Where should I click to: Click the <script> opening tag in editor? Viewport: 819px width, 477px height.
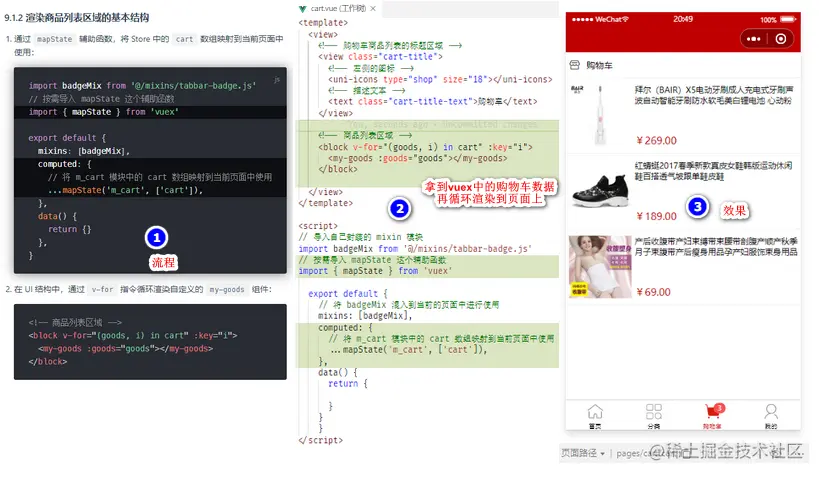point(318,226)
